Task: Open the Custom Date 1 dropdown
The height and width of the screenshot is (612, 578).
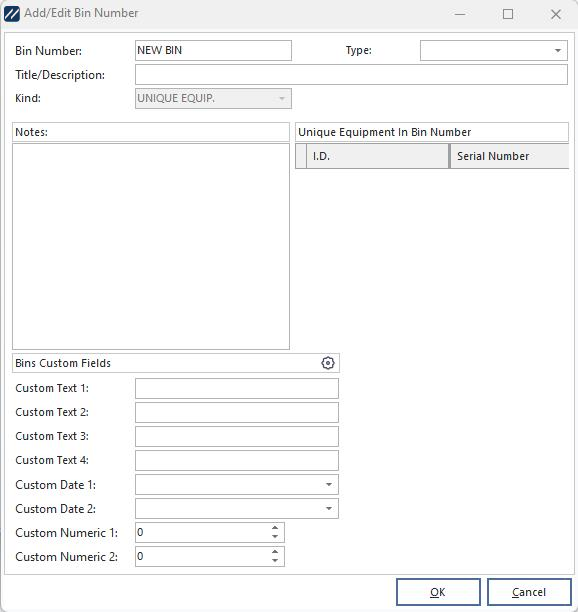Action: (x=329, y=484)
